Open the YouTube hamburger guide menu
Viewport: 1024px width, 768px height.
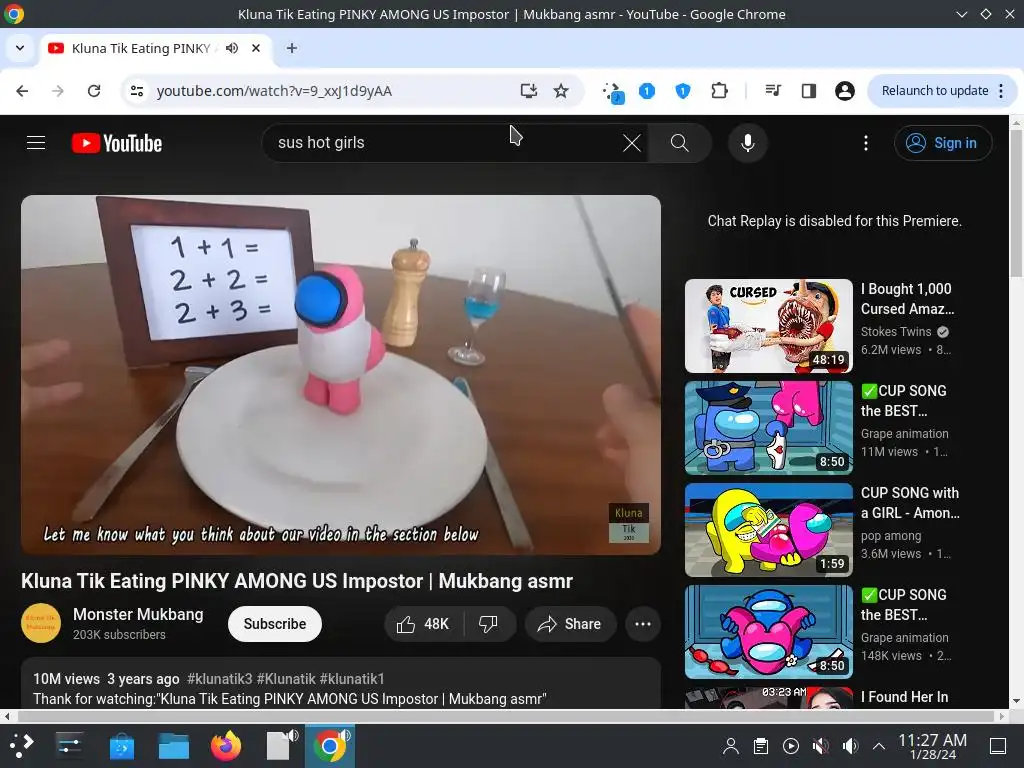[36, 142]
